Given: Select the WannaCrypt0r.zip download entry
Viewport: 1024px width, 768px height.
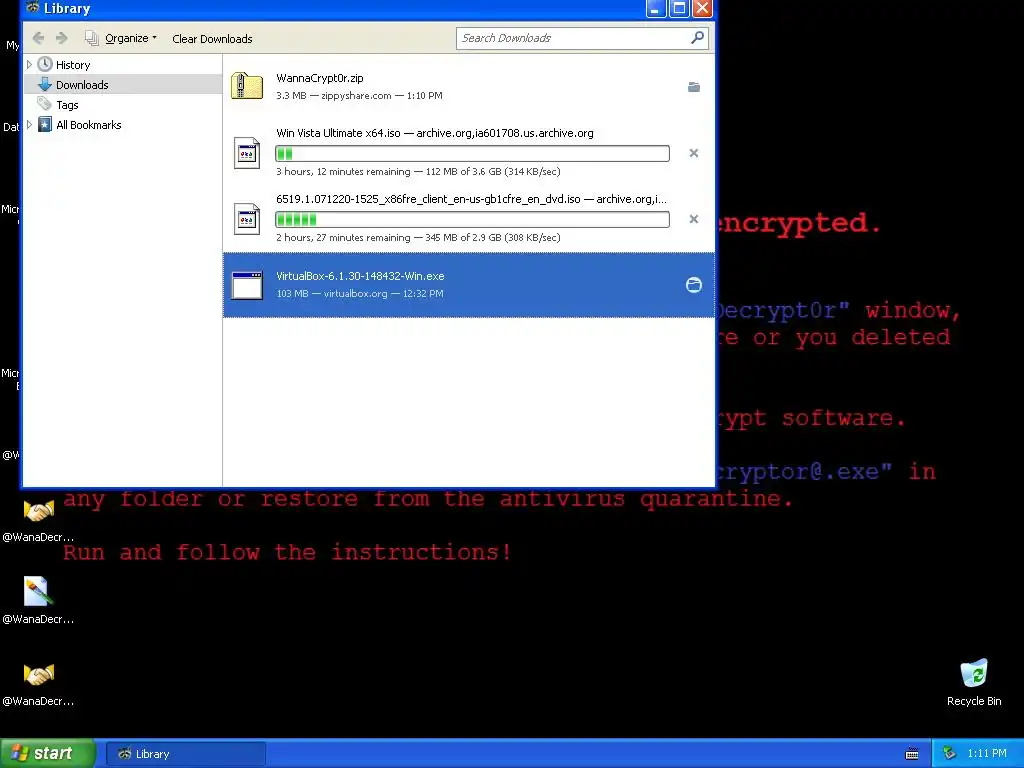Looking at the screenshot, I should point(468,86).
